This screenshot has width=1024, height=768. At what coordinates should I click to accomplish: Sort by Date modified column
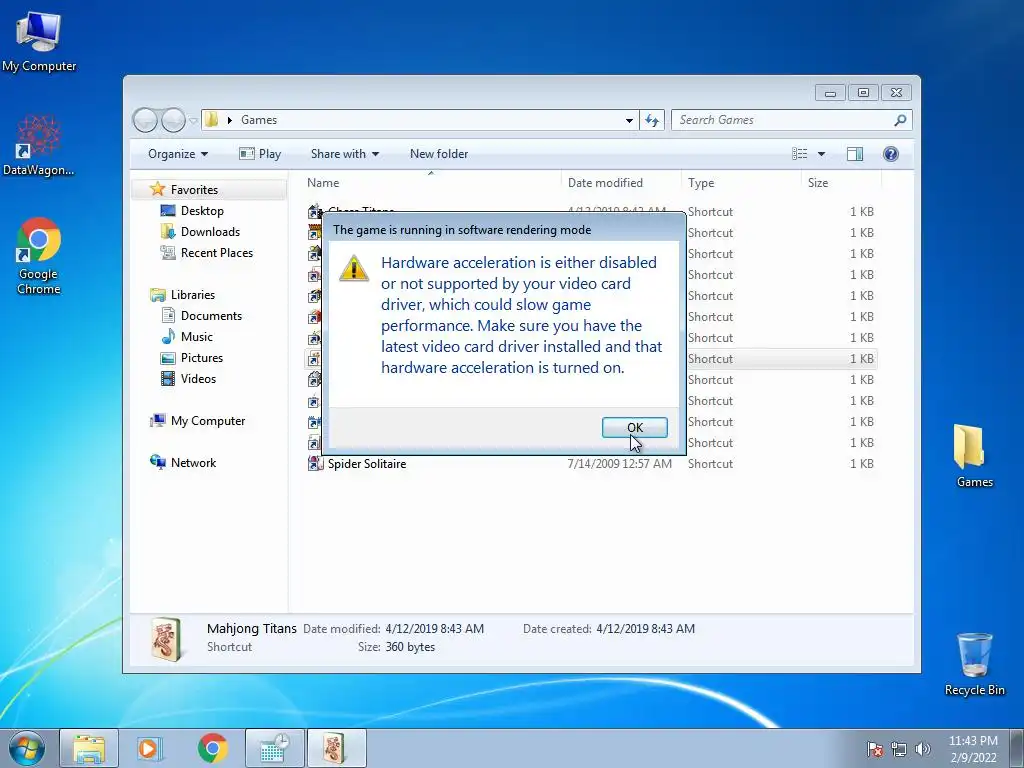(620, 183)
